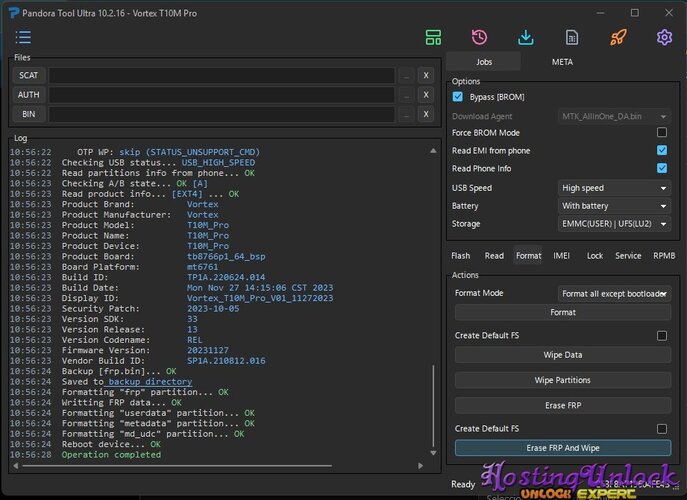
Task: Maximize the Pandora Tool window
Action: (x=634, y=13)
